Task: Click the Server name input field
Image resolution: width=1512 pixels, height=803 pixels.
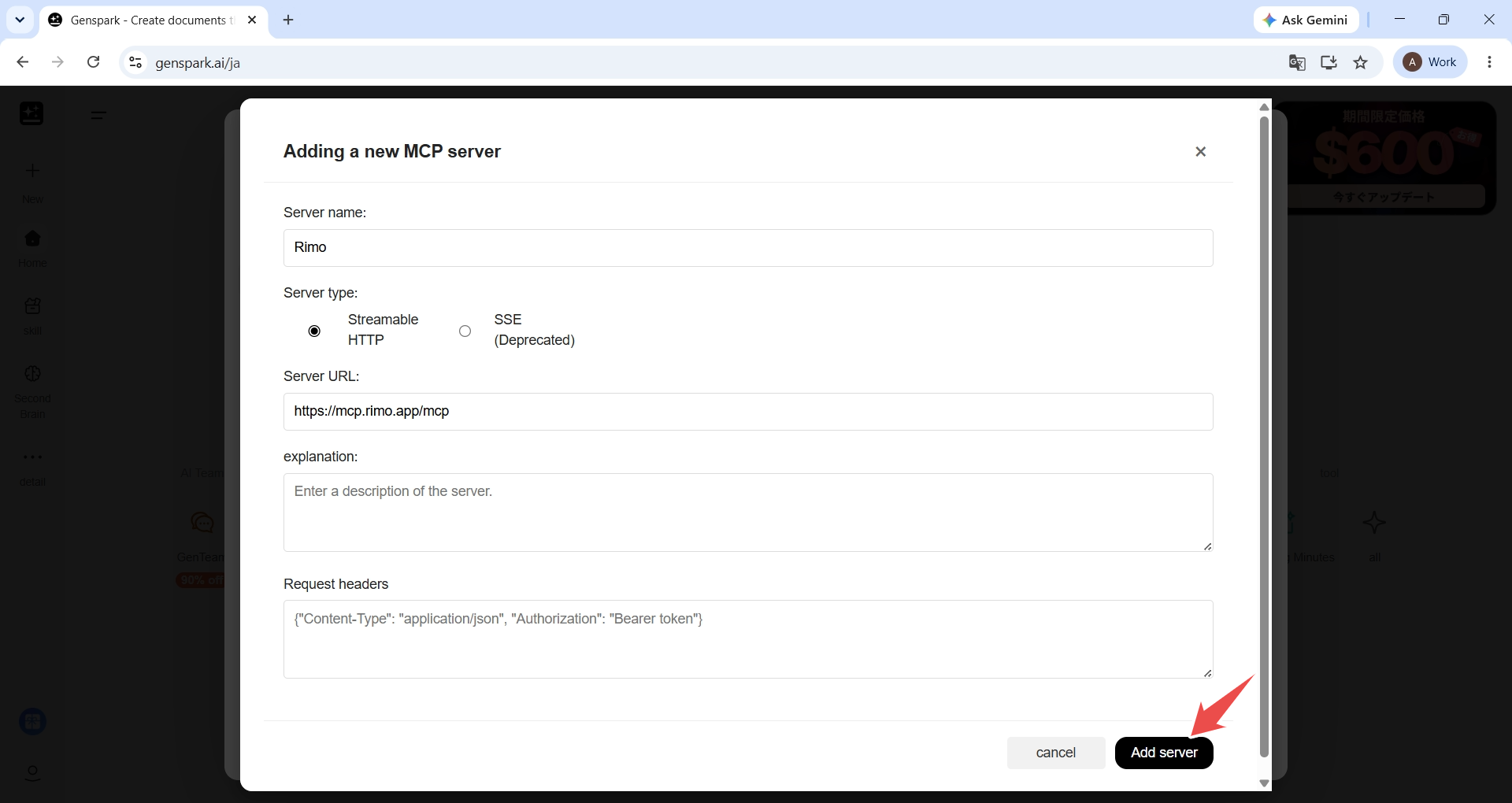Action: tap(748, 248)
